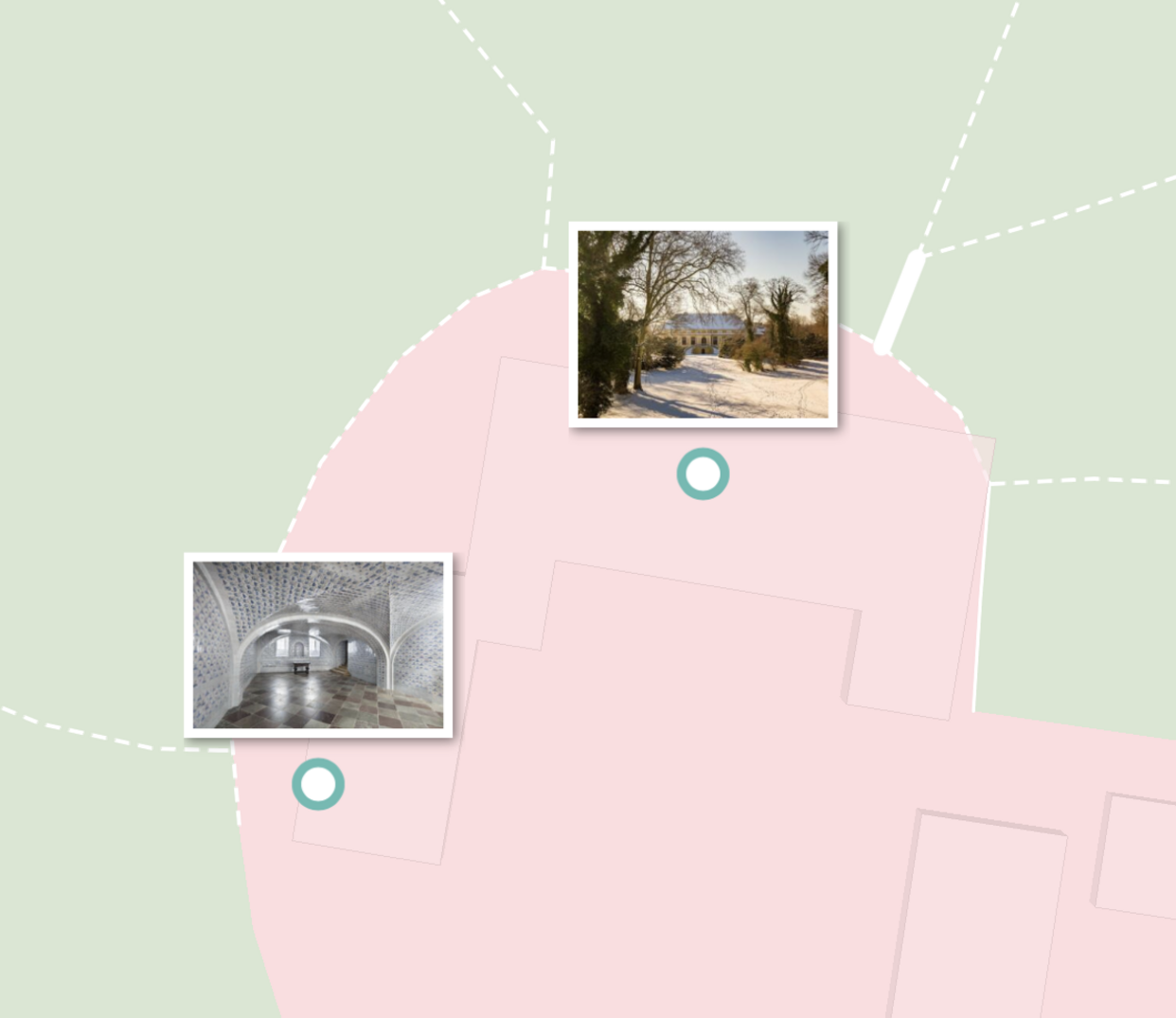Screen dimensions: 1176x1018
Task: Click the thick white bridge segment
Action: pyautogui.click(x=900, y=301)
